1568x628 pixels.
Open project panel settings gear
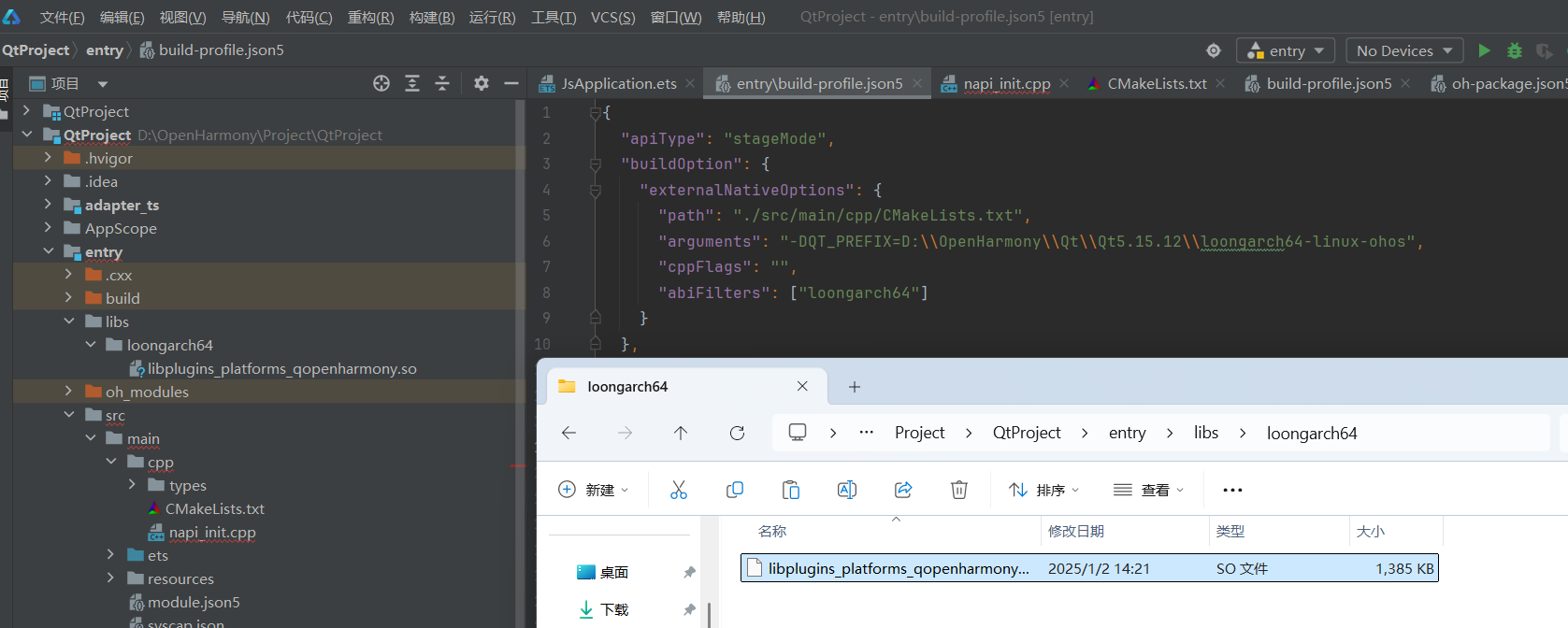tap(482, 83)
